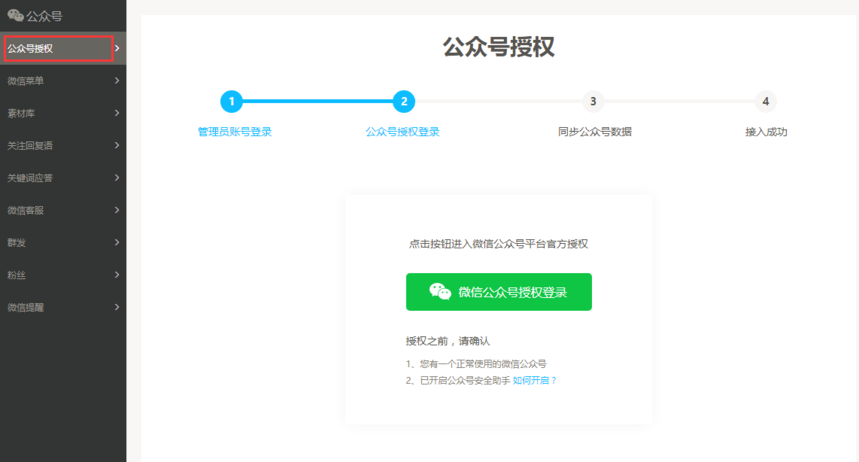859x462 pixels.
Task: Expand the chevron next to 微信菜单
Action: pos(117,81)
